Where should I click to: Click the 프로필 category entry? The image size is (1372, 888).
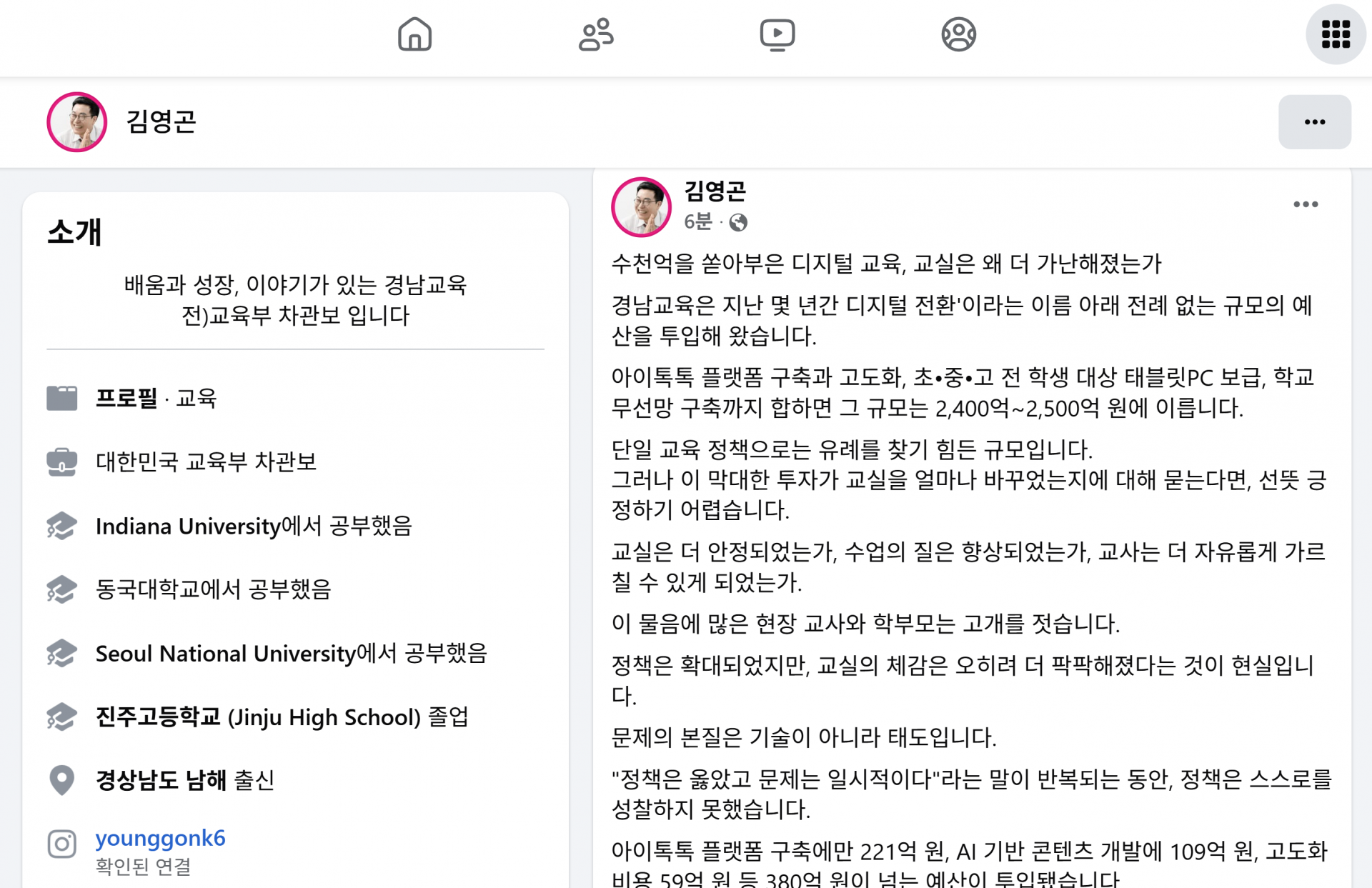coord(126,398)
